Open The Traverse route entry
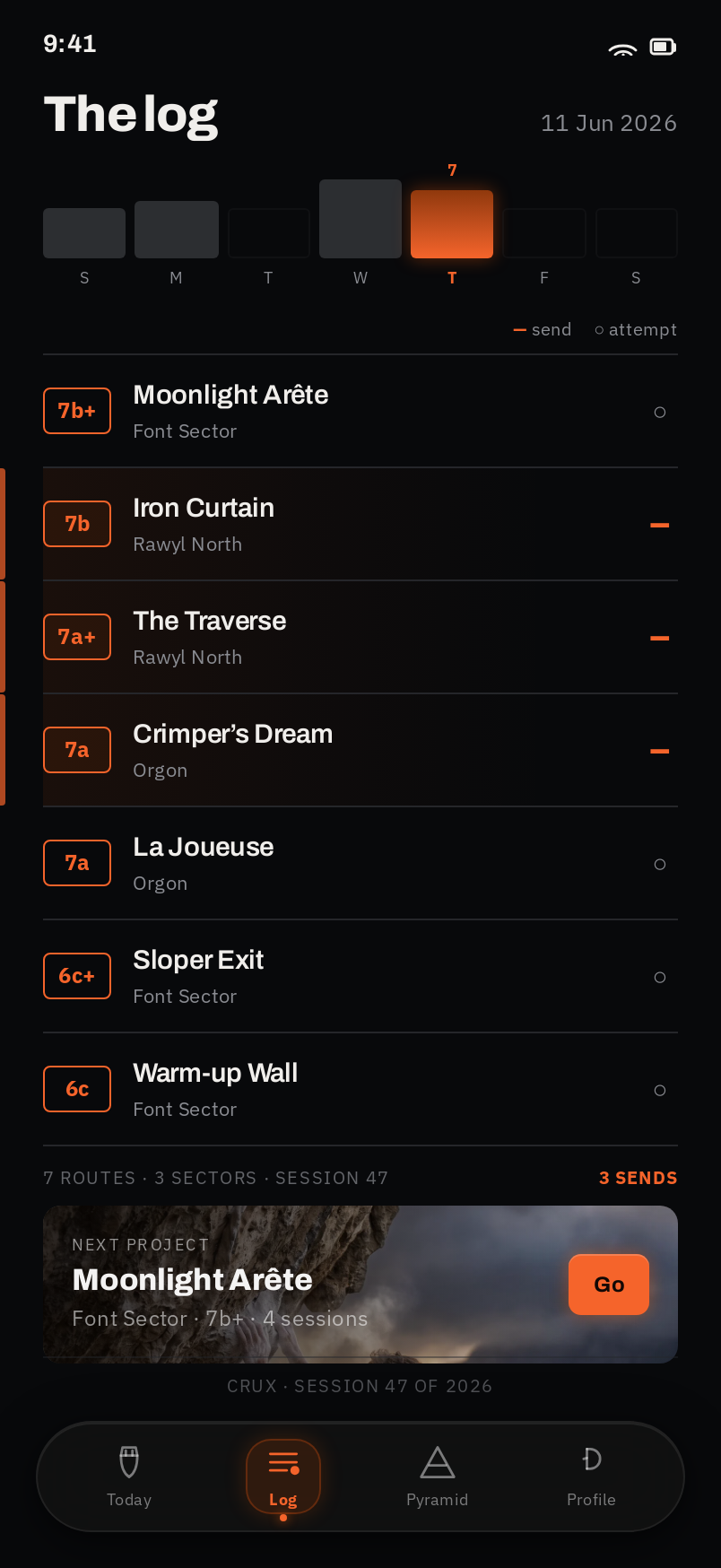721x1568 pixels. click(x=360, y=638)
